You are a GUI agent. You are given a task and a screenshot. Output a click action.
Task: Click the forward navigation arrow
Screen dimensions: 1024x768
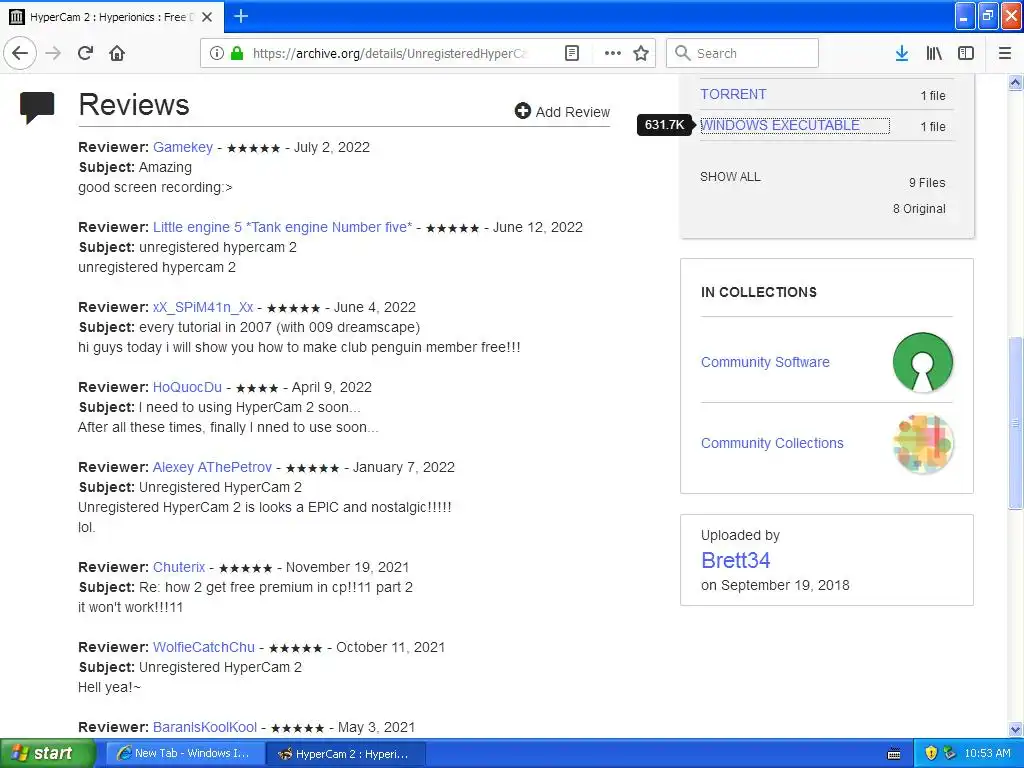[x=53, y=53]
